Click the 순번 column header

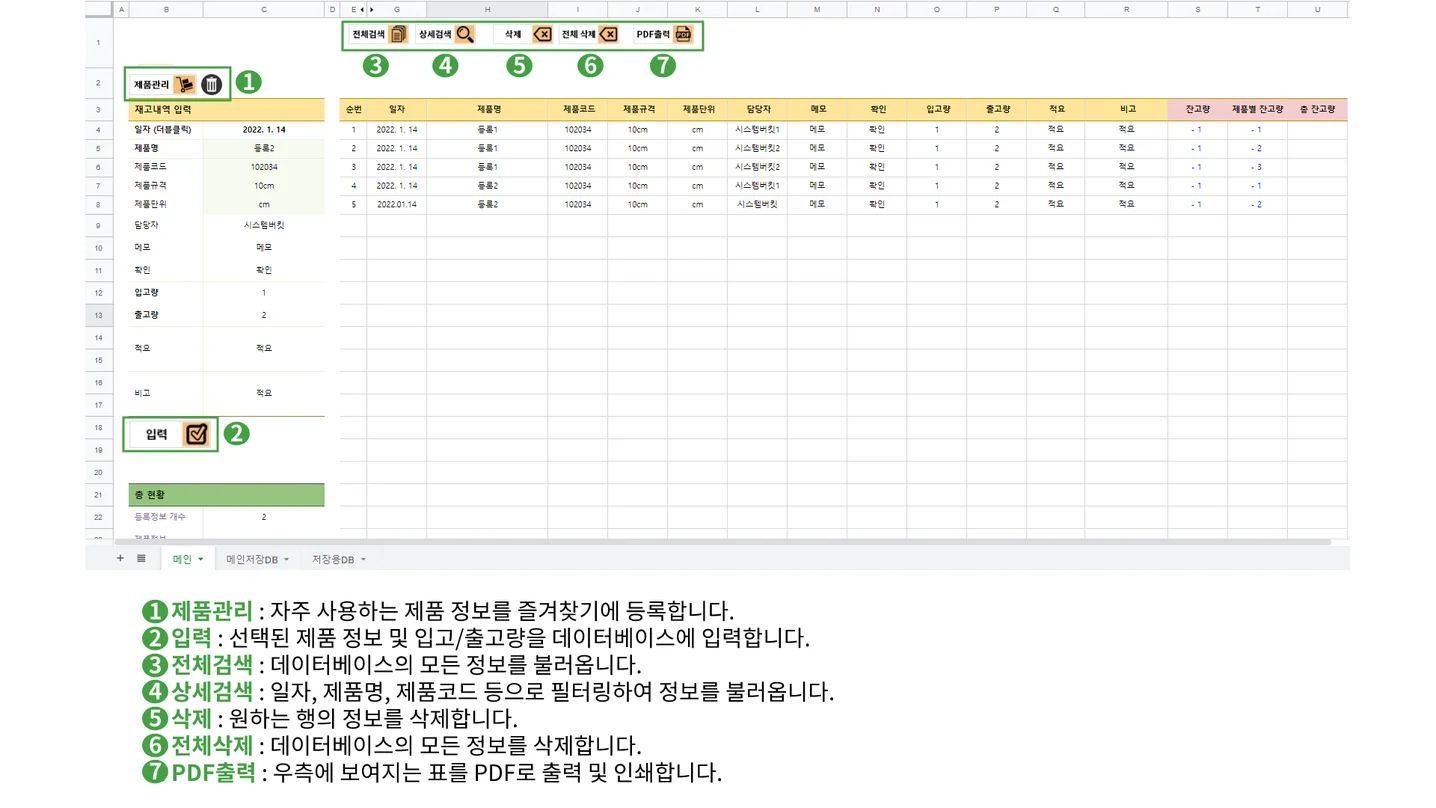(353, 110)
